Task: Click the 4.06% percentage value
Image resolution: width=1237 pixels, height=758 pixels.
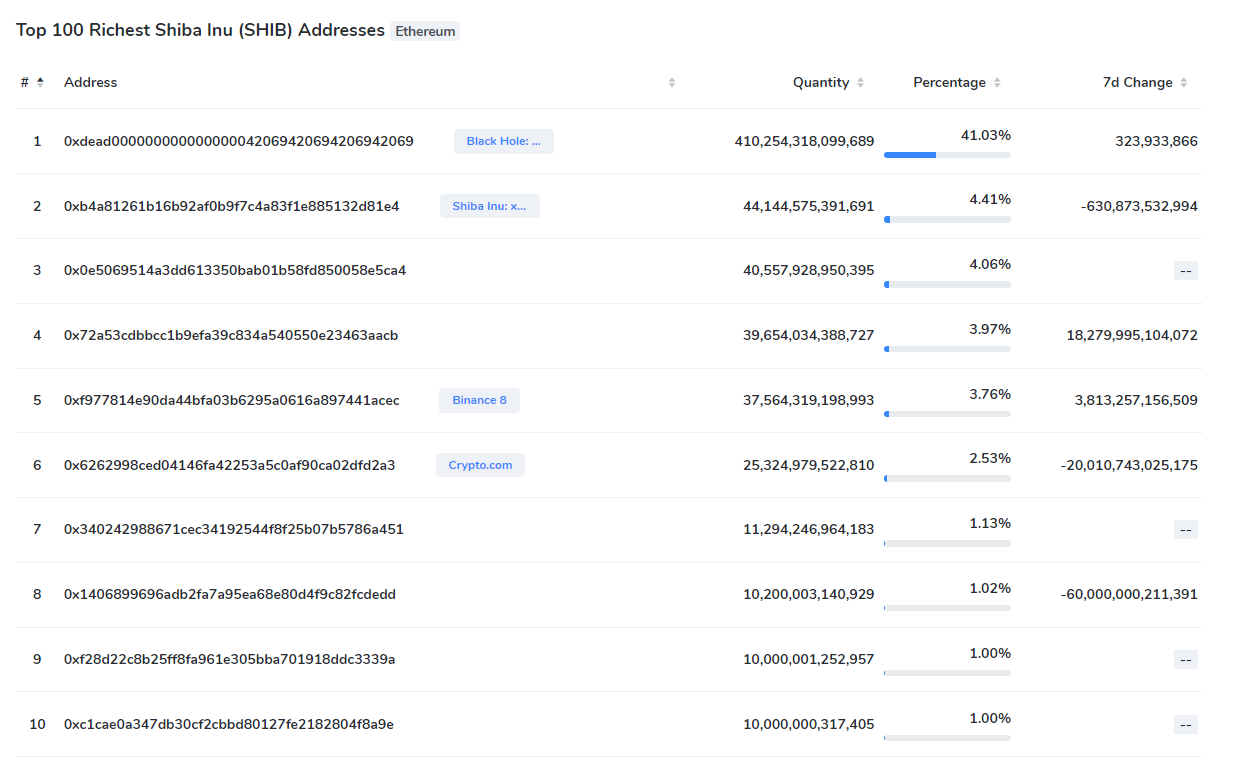Action: tap(990, 264)
